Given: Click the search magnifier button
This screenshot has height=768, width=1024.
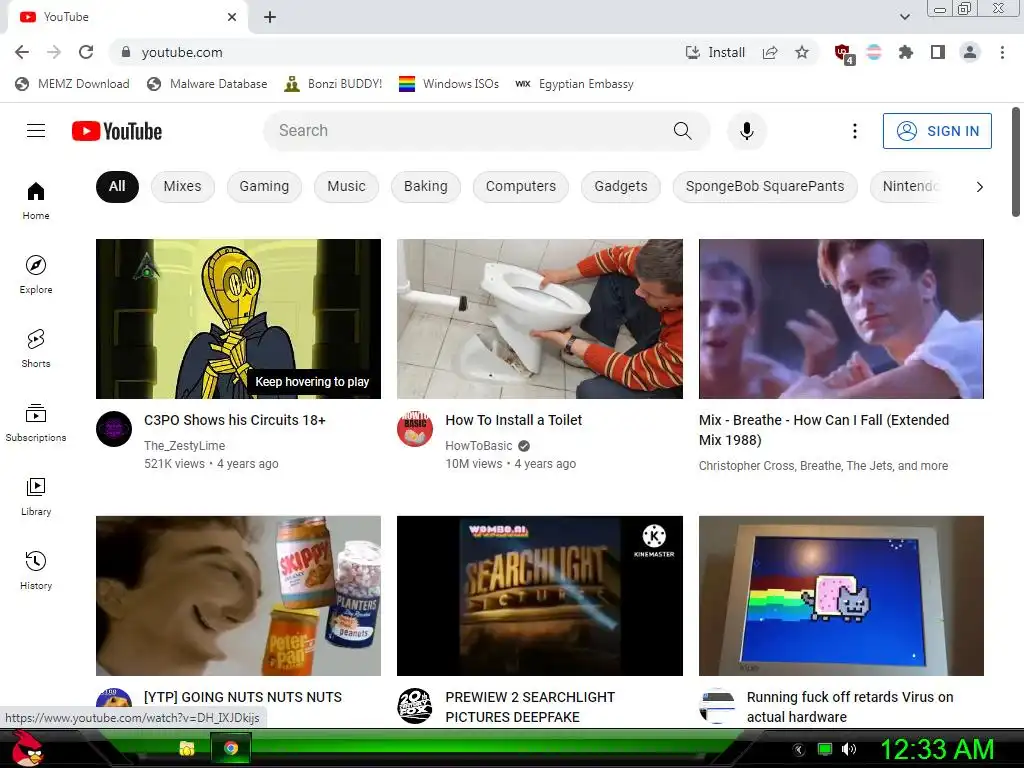Looking at the screenshot, I should pyautogui.click(x=682, y=131).
